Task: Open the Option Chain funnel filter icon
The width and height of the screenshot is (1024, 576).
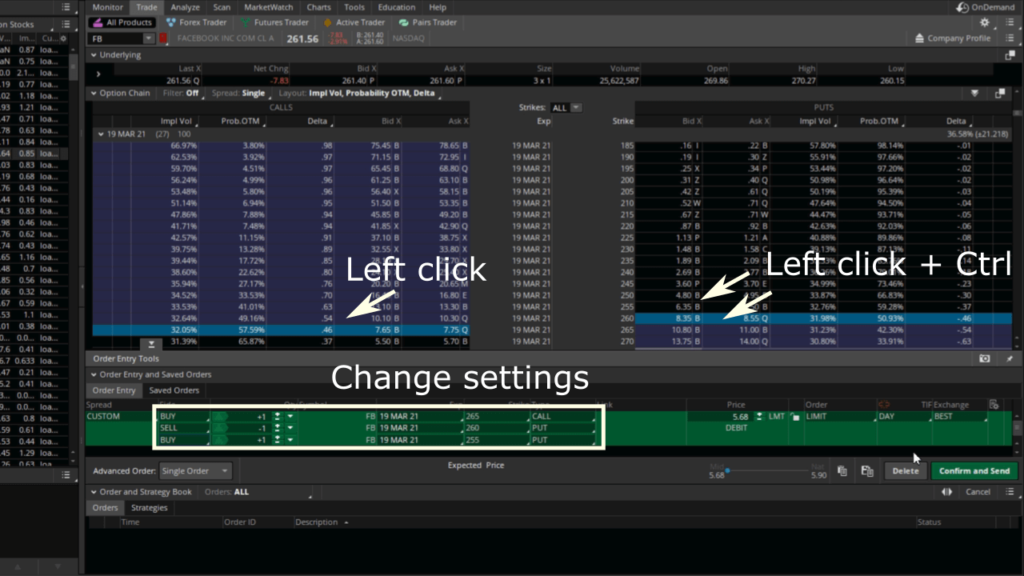Action: 974,93
